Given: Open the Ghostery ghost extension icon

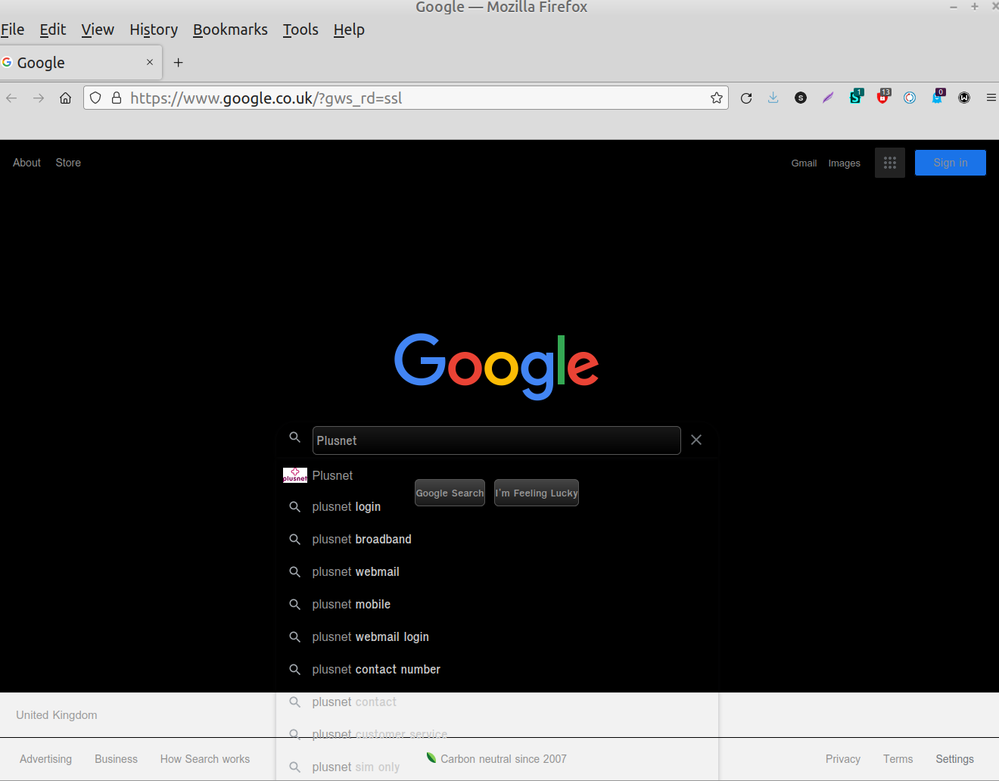Looking at the screenshot, I should [x=937, y=97].
